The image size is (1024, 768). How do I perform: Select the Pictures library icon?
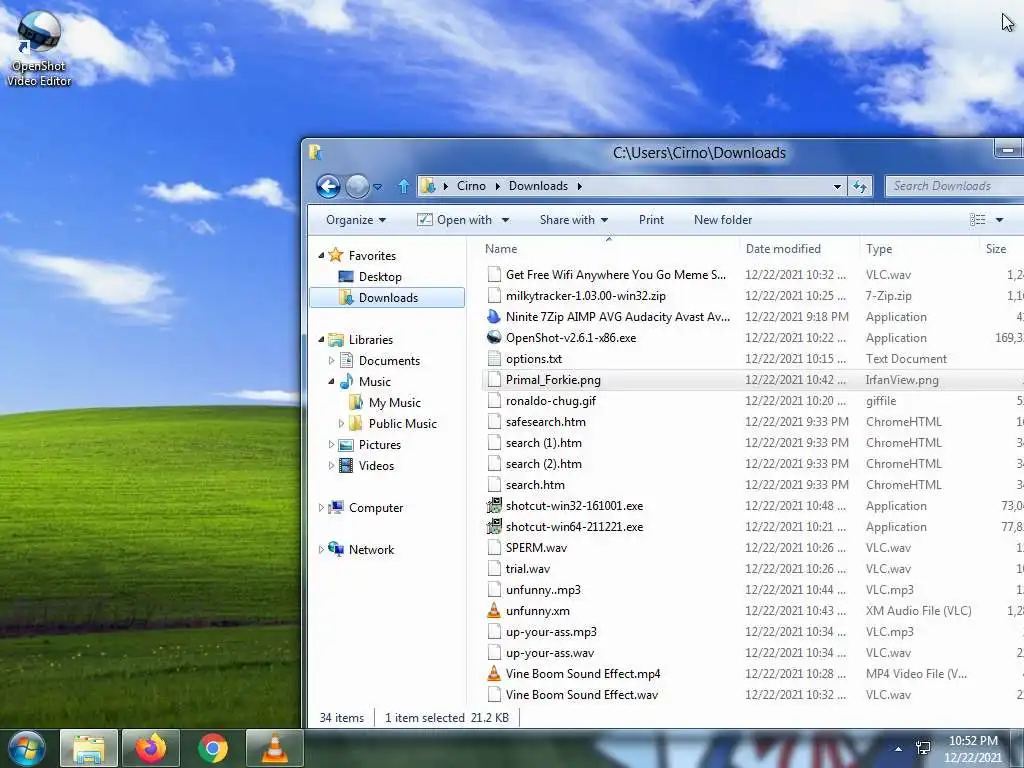click(x=346, y=445)
